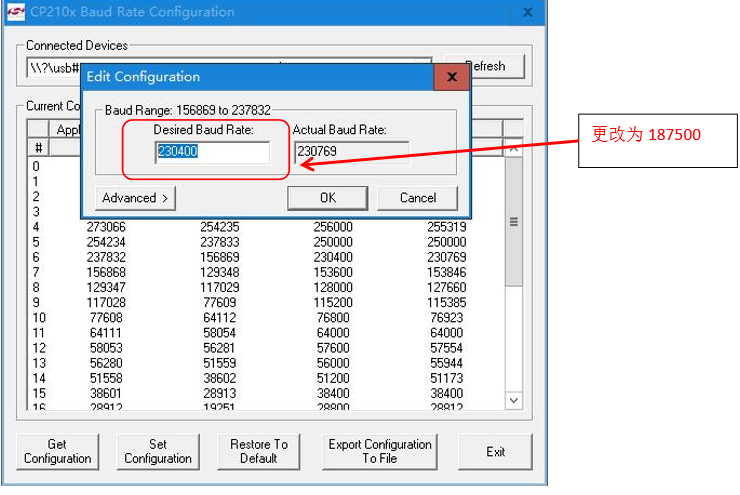Screen dimensions: 740x495
Task: Click the 55944 cell in row 13
Action: coord(447,363)
